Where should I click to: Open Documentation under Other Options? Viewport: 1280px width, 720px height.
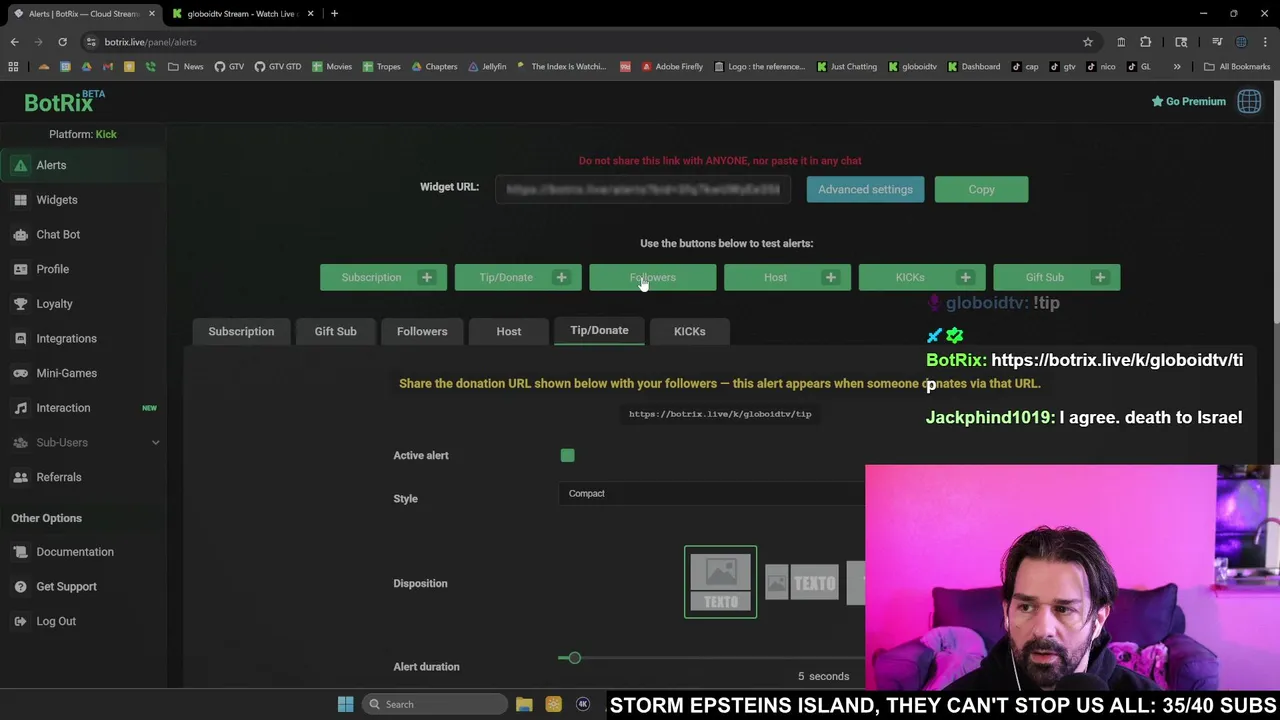coord(74,552)
